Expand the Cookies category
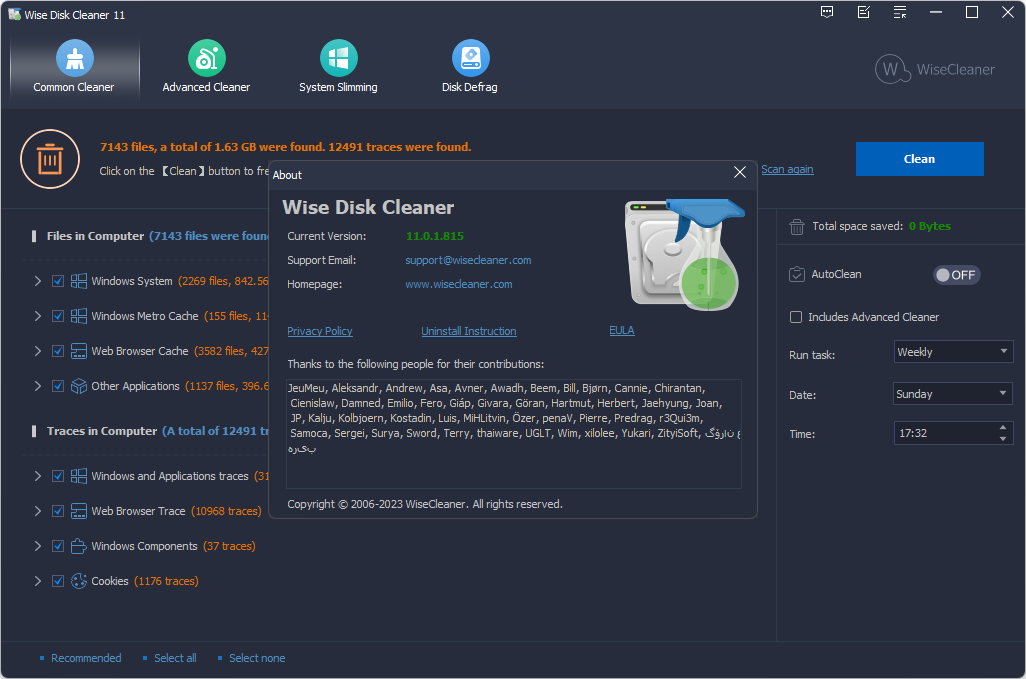The height and width of the screenshot is (679, 1026). tap(37, 581)
